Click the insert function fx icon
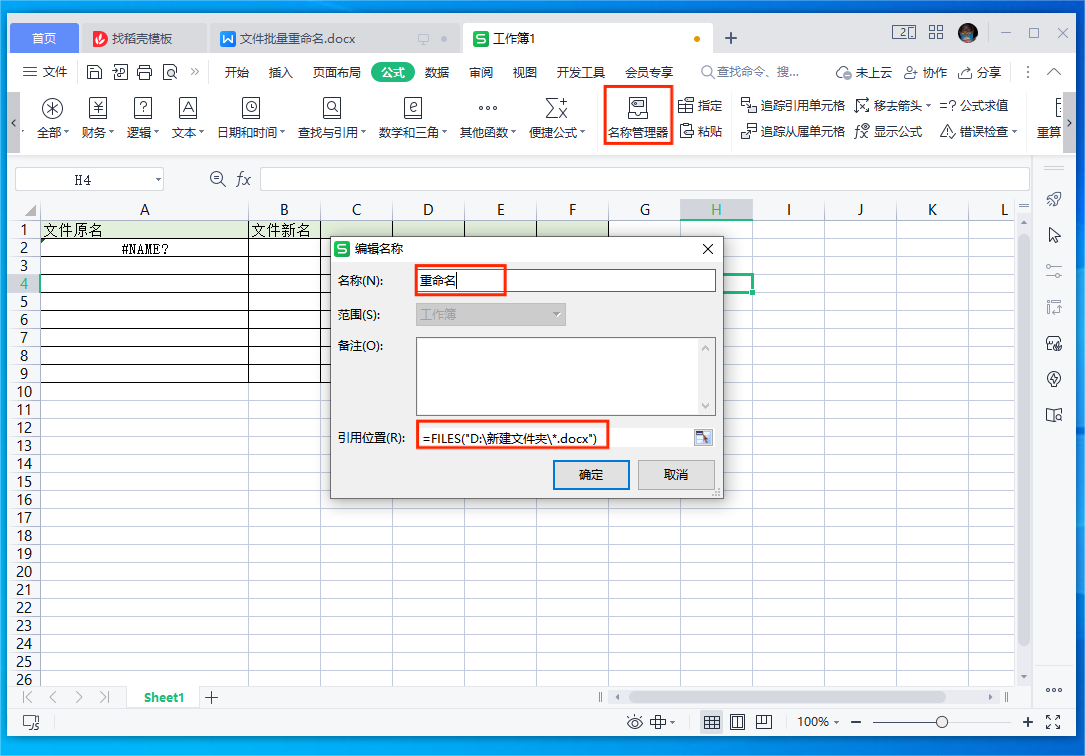This screenshot has width=1085, height=756. pyautogui.click(x=243, y=180)
